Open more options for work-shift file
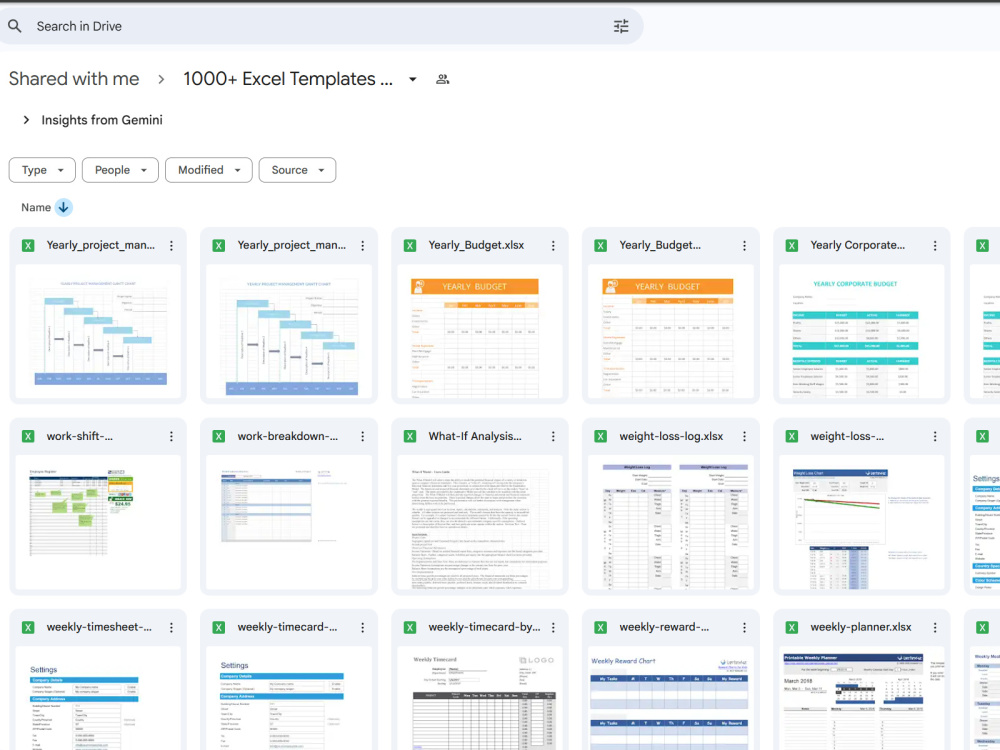 [172, 436]
